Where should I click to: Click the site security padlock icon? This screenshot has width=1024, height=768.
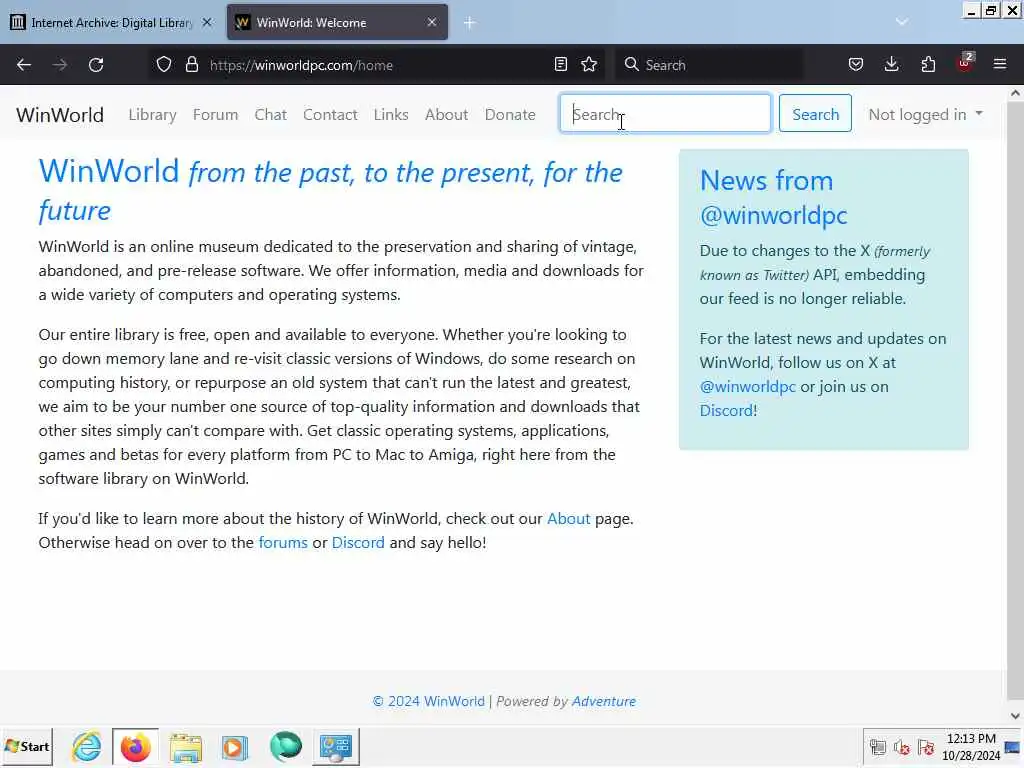pyautogui.click(x=191, y=65)
